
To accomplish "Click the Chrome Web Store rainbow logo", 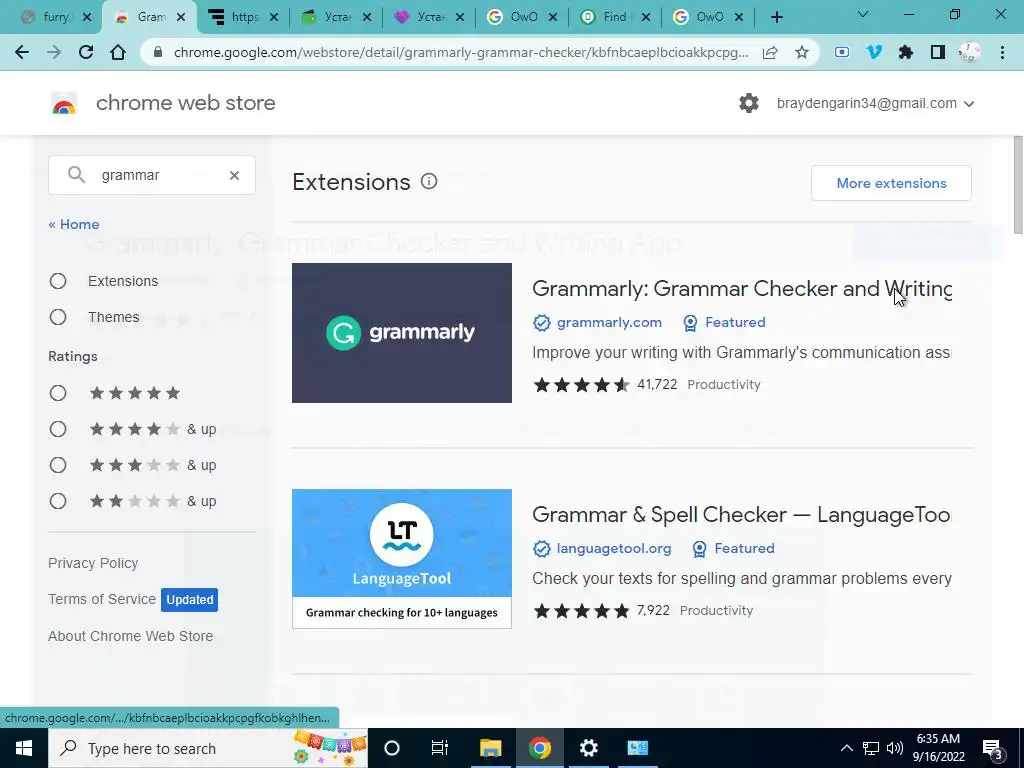I will coord(64,104).
